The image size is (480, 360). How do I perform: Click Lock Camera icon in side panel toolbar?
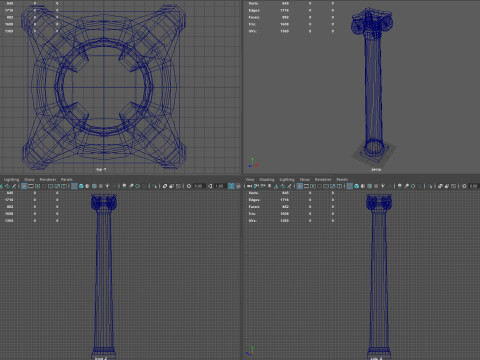(x=256, y=186)
